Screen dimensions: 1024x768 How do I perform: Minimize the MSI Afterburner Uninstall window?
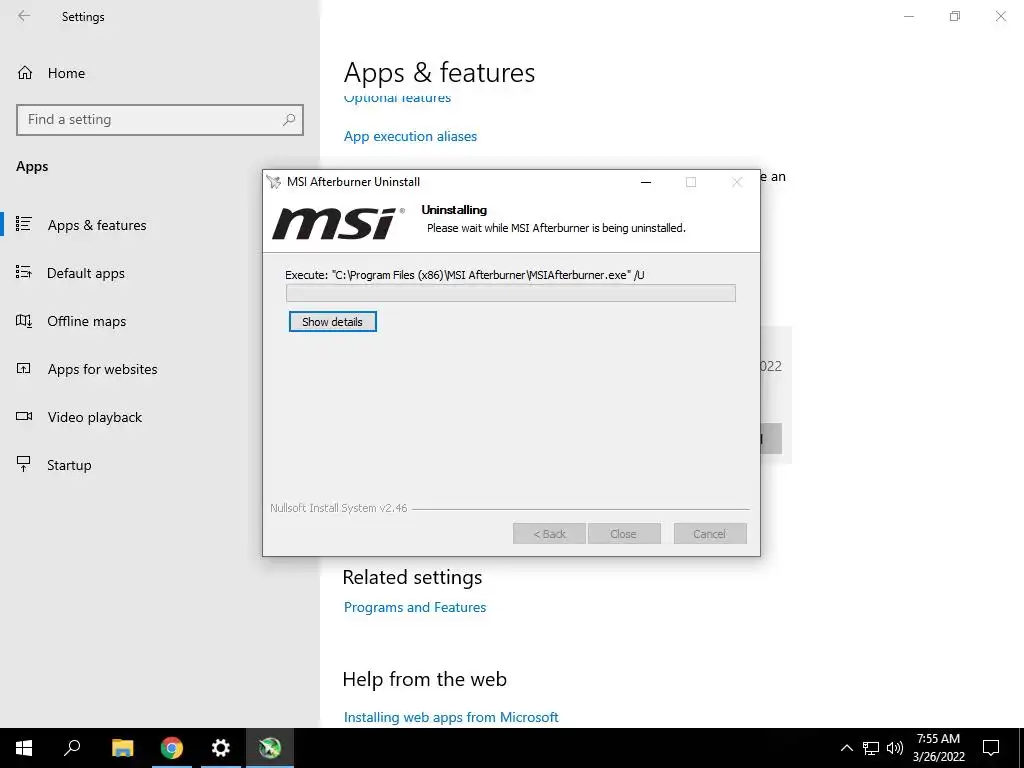[646, 182]
